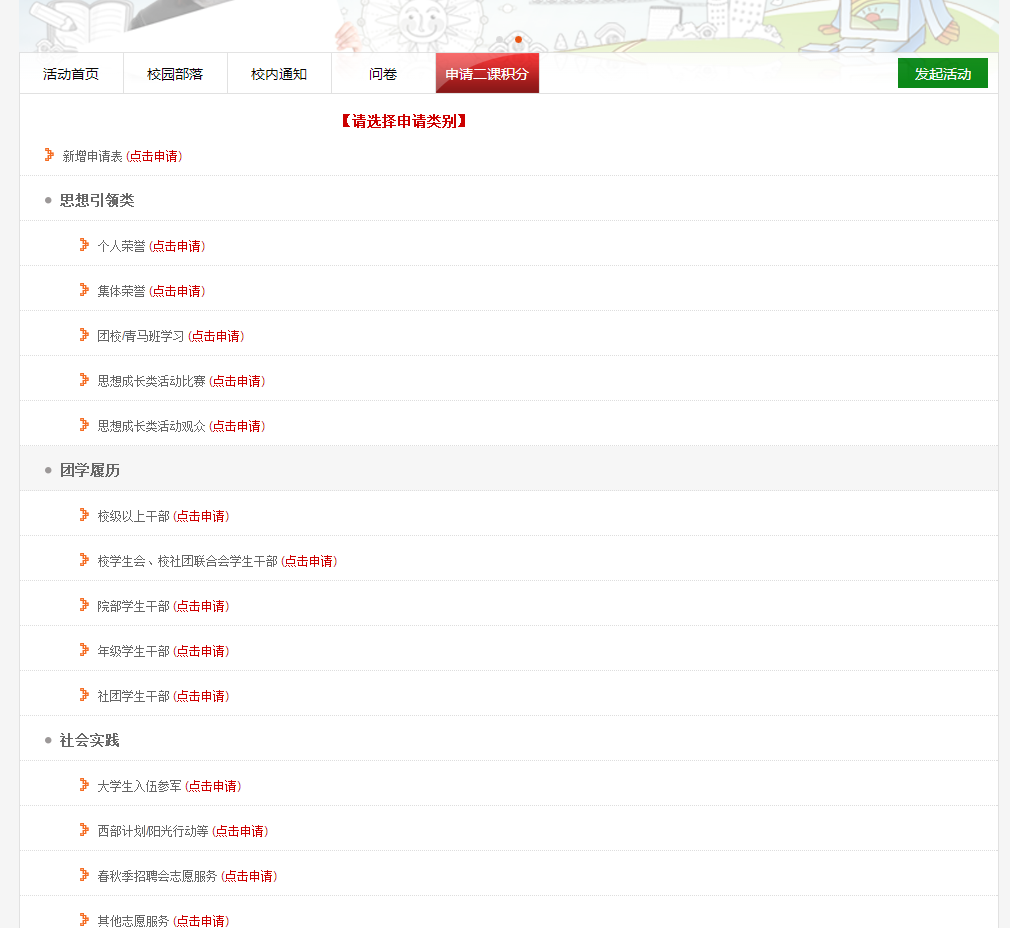The width and height of the screenshot is (1010, 928).
Task: Click the arrow icon beside 团校/青马班学习
Action: 84,335
